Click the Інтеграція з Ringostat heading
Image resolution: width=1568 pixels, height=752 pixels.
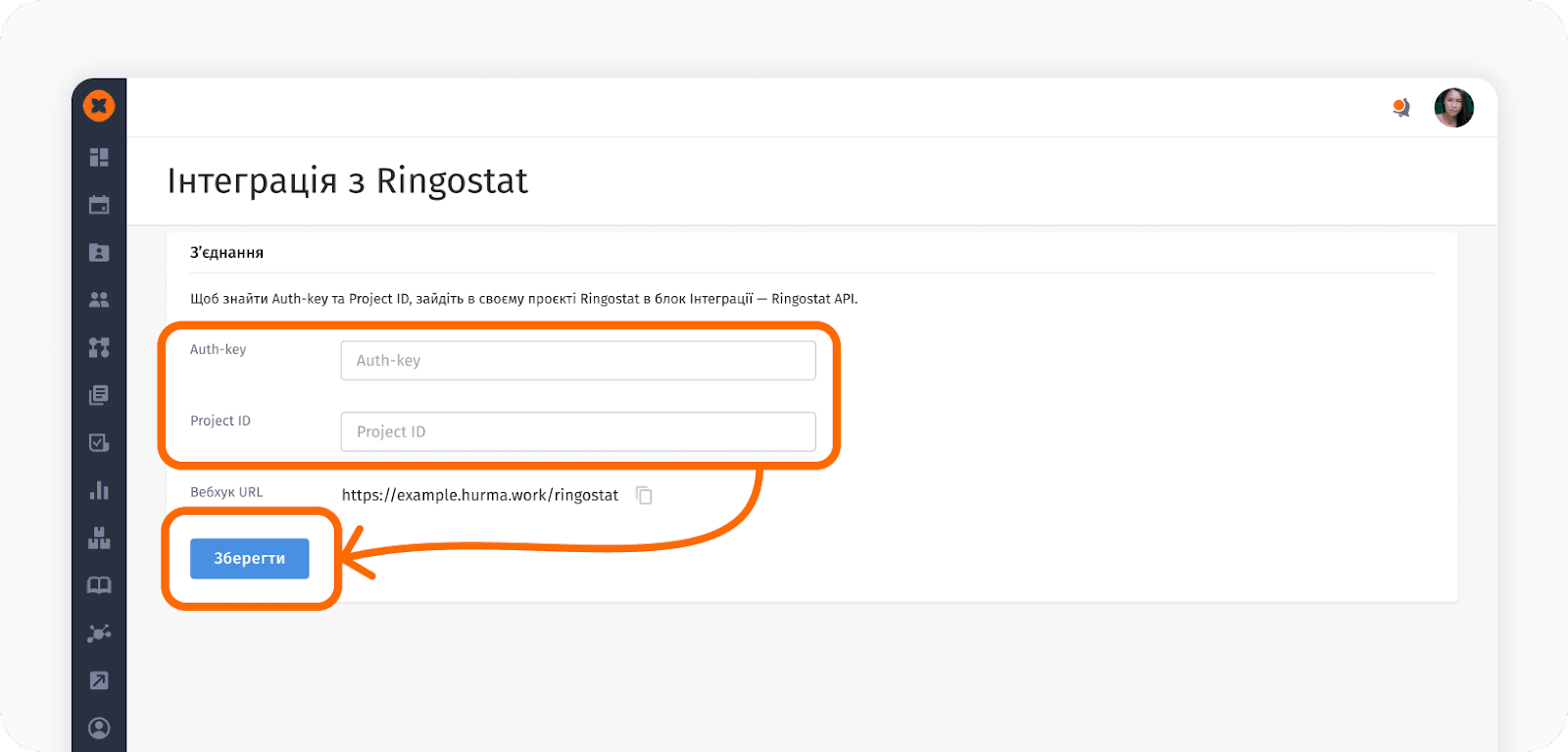coord(348,181)
